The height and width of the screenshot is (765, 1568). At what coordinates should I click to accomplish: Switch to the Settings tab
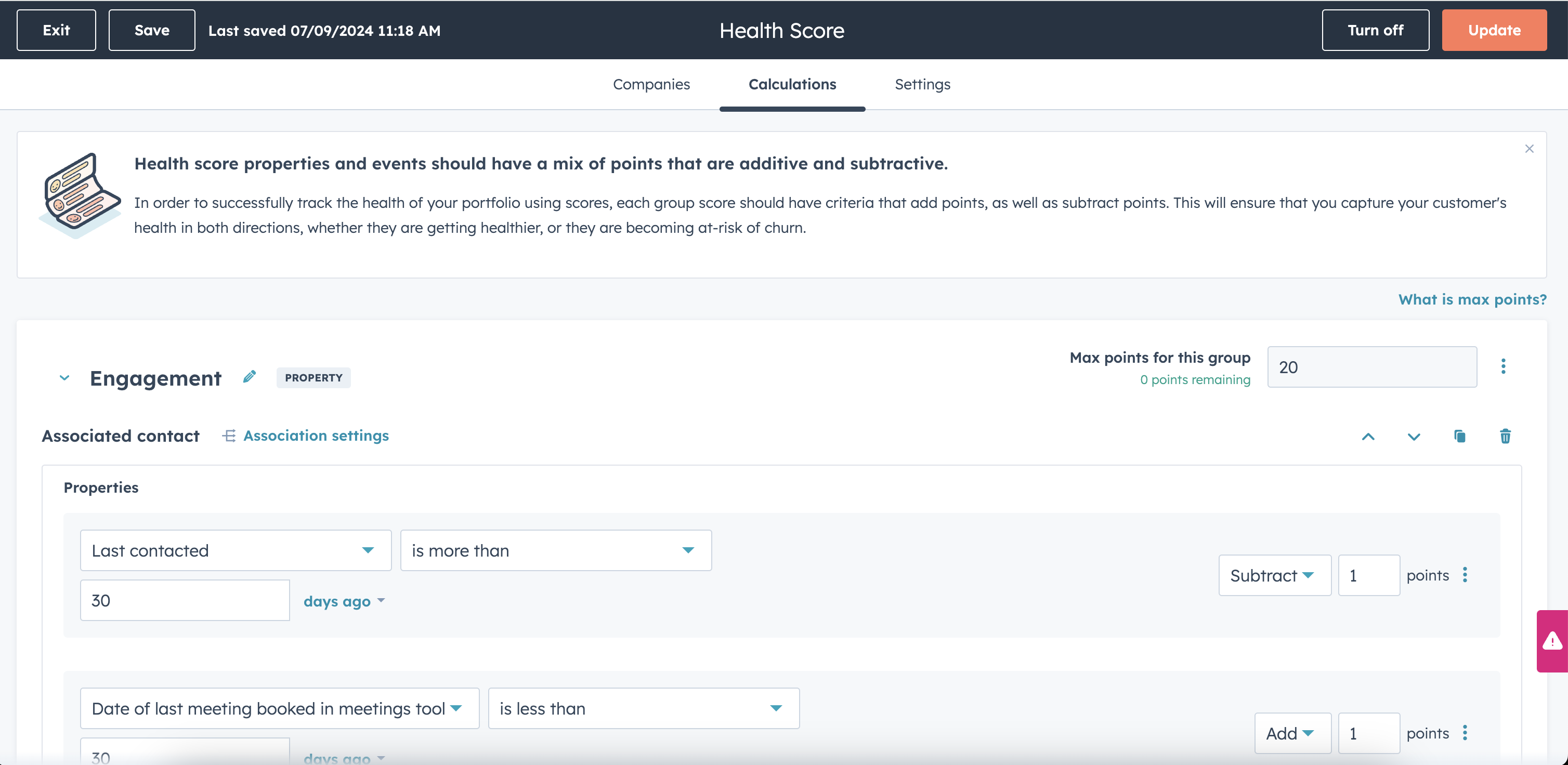(x=922, y=85)
